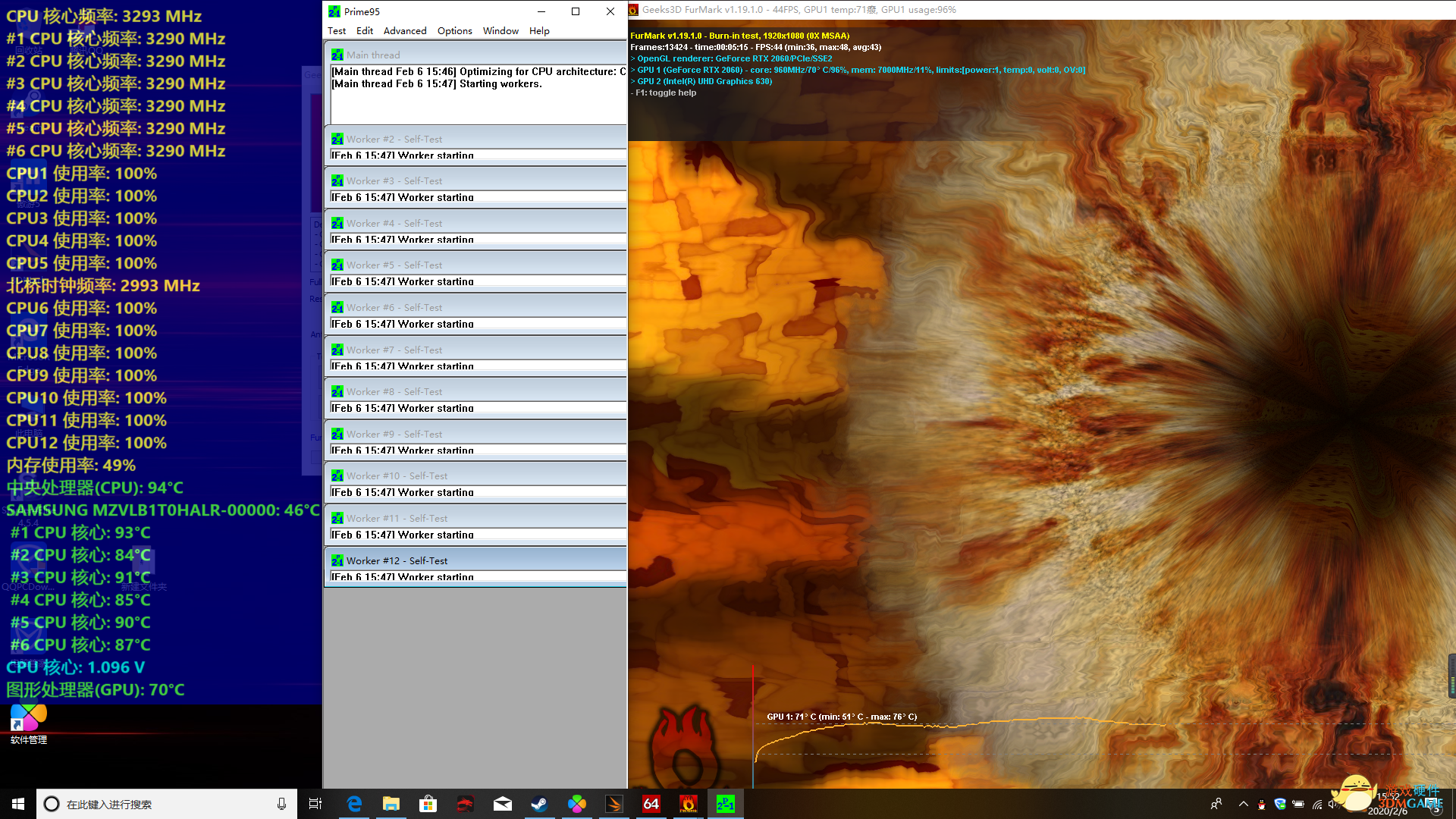Click Worker #2 Self-Test window icon
This screenshot has height=819, width=1456.
[x=337, y=140]
